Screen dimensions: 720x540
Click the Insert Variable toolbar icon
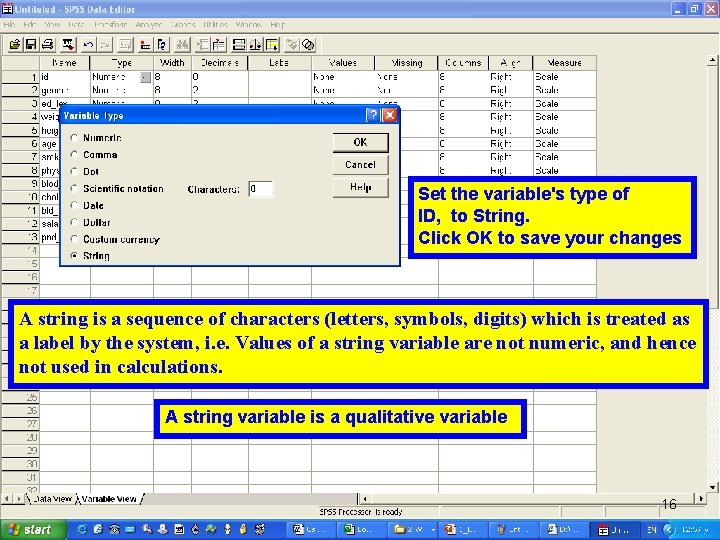tap(219, 45)
